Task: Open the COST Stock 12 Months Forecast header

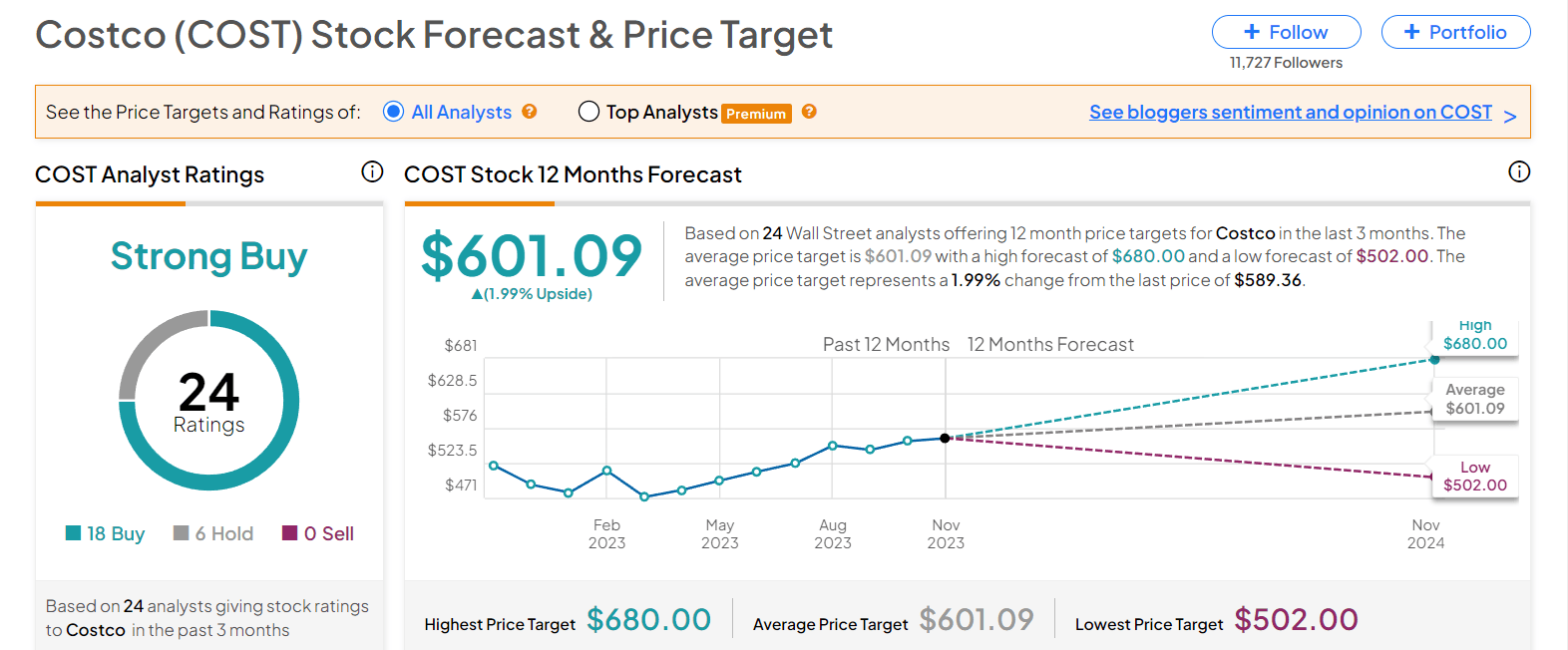Action: (573, 174)
